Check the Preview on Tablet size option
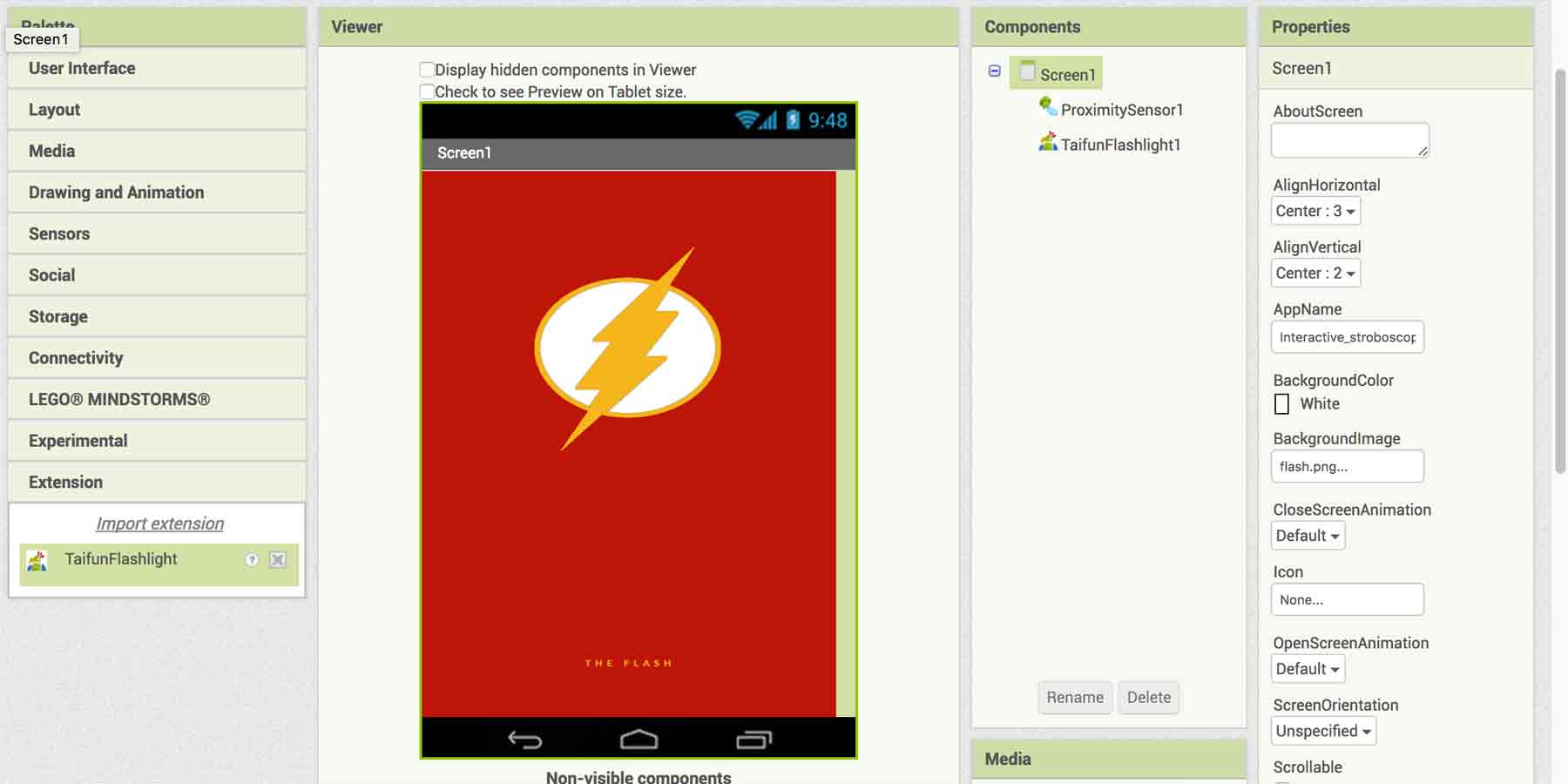Viewport: 1568px width, 784px height. [427, 91]
